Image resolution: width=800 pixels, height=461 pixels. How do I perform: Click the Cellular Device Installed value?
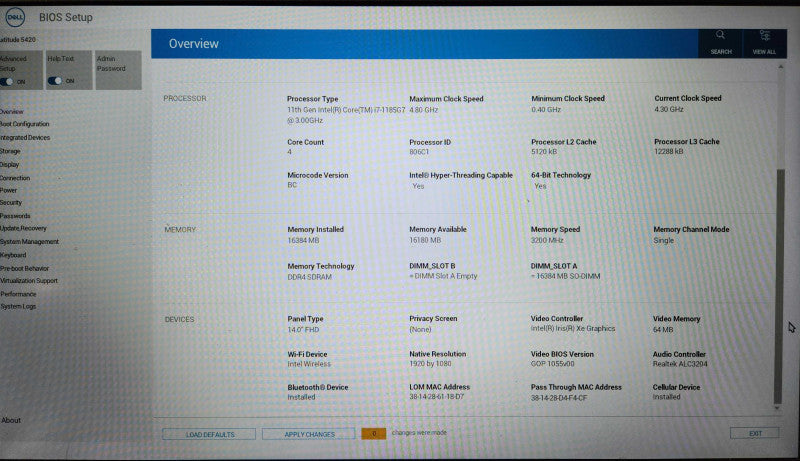[666, 397]
